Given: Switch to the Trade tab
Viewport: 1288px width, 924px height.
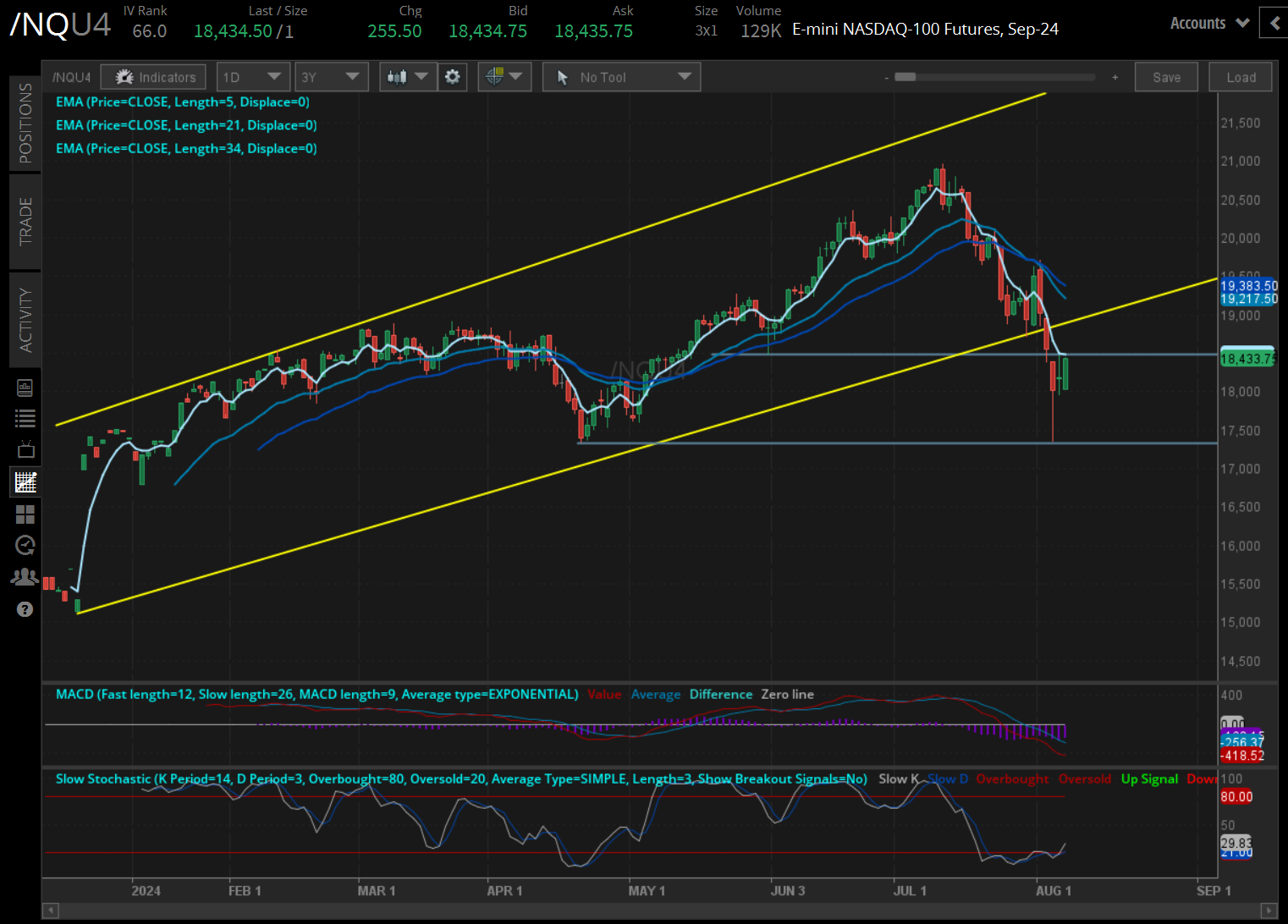Looking at the screenshot, I should (25, 222).
